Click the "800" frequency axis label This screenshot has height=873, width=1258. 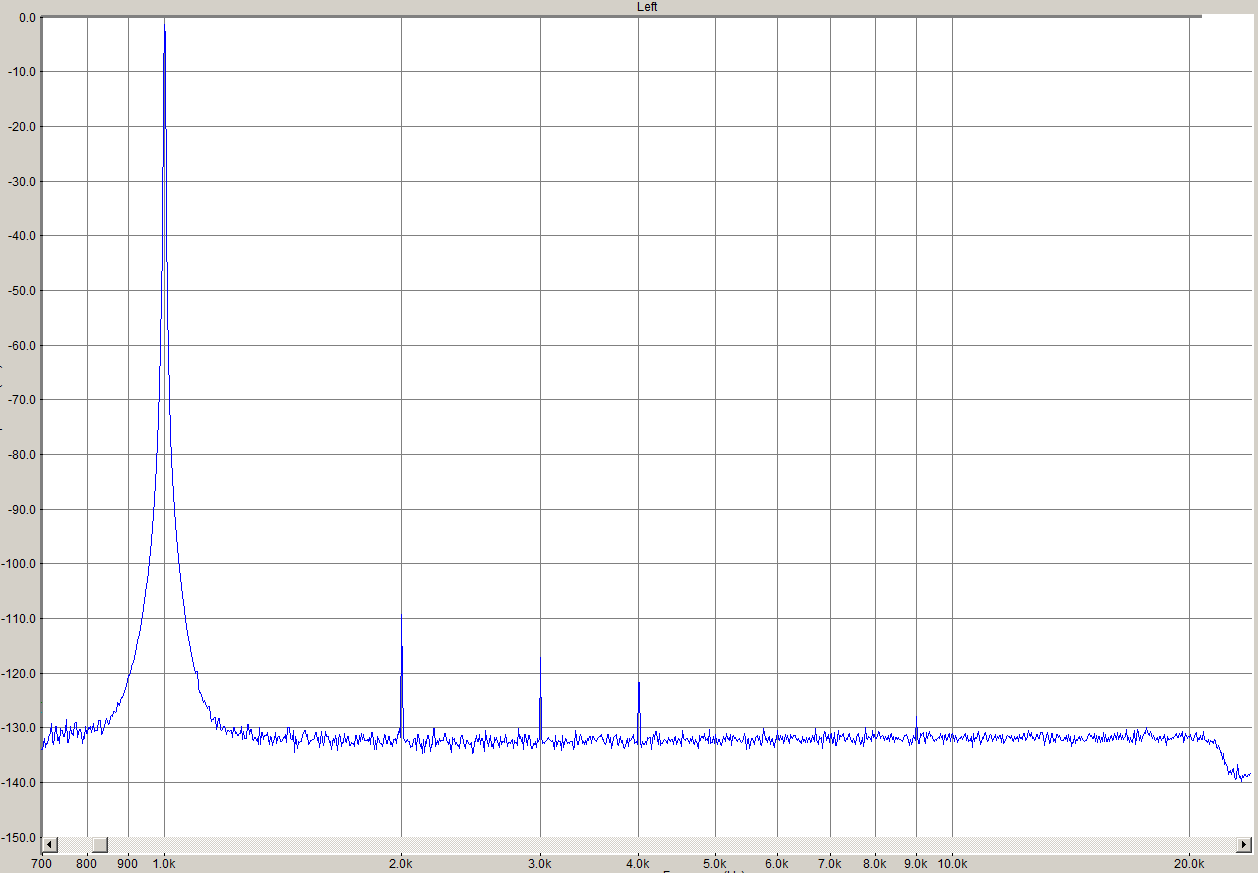tap(87, 863)
